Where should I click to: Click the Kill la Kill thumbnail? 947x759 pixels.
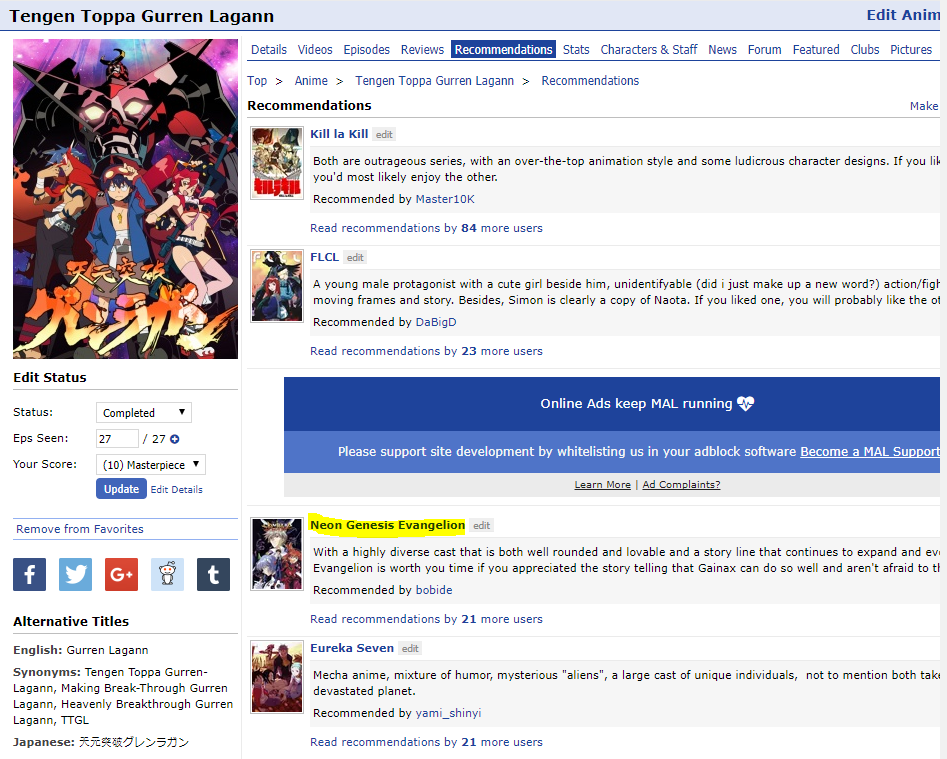click(277, 163)
